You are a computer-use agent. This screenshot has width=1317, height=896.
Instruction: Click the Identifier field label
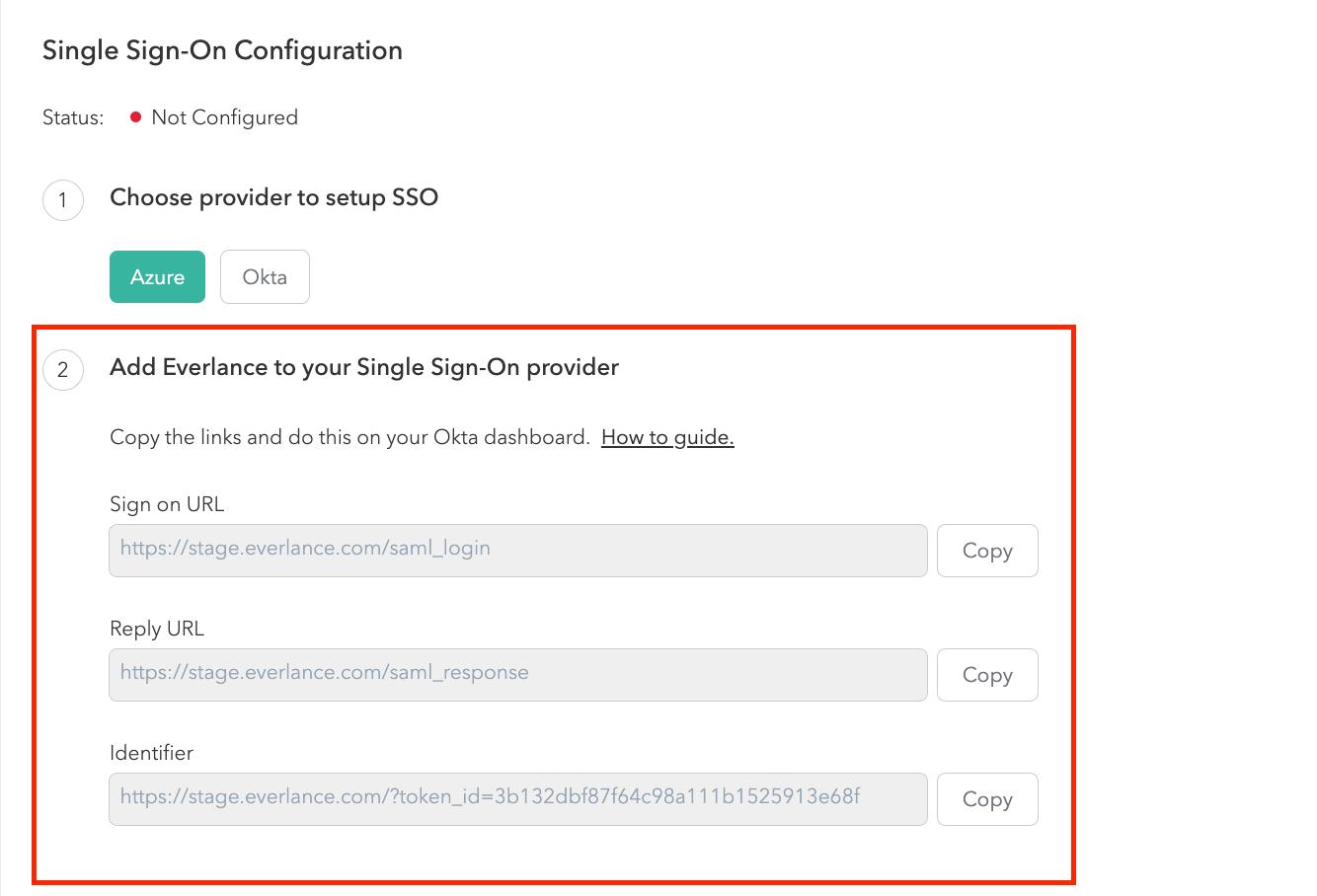tap(151, 753)
